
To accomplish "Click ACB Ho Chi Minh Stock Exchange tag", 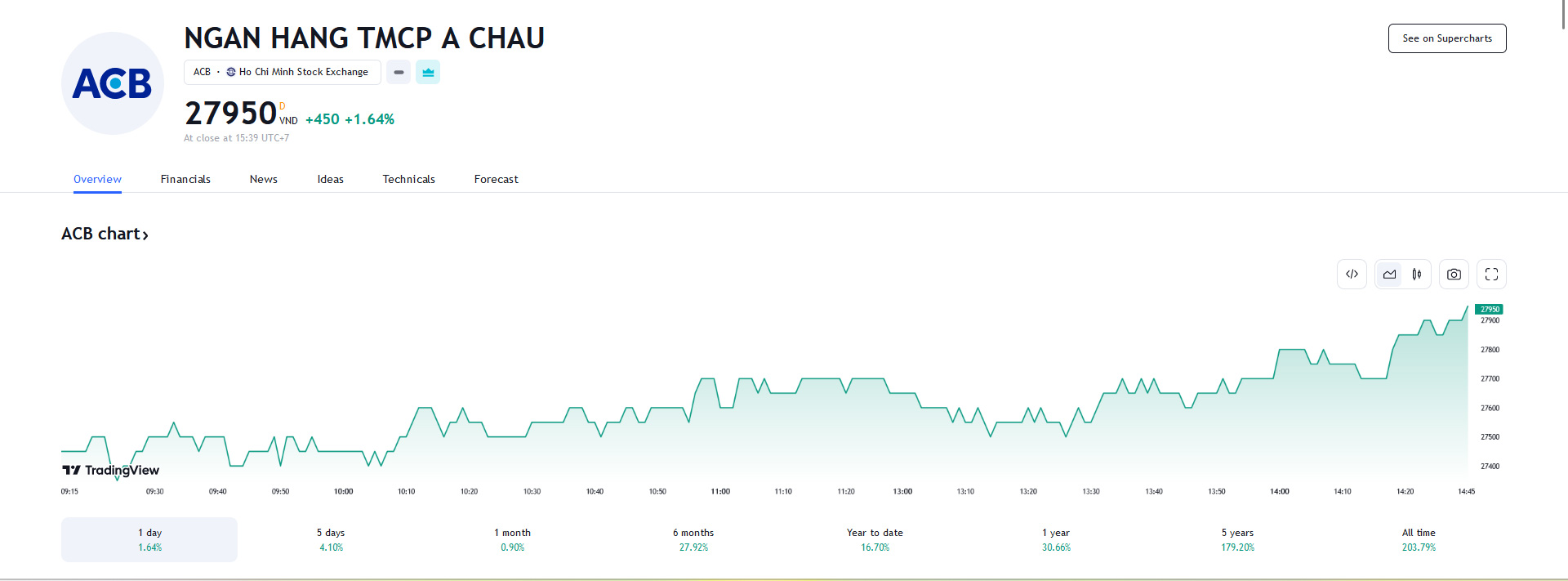I will 282,72.
